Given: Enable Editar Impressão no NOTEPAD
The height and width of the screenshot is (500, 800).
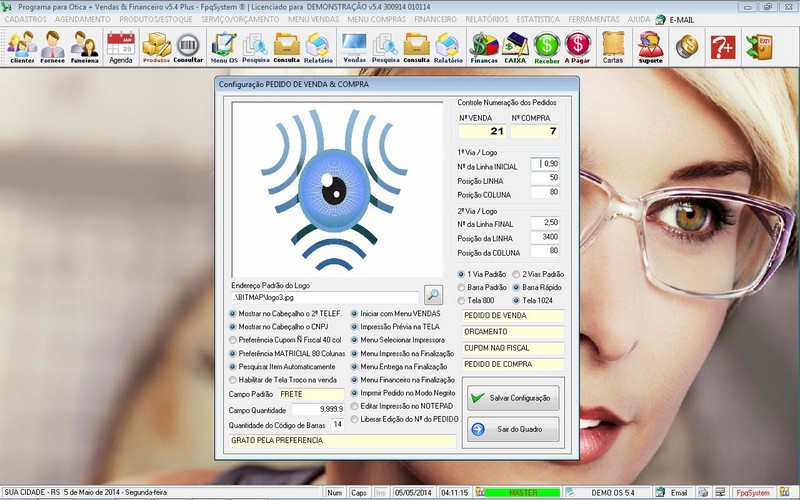Looking at the screenshot, I should pyautogui.click(x=355, y=404).
